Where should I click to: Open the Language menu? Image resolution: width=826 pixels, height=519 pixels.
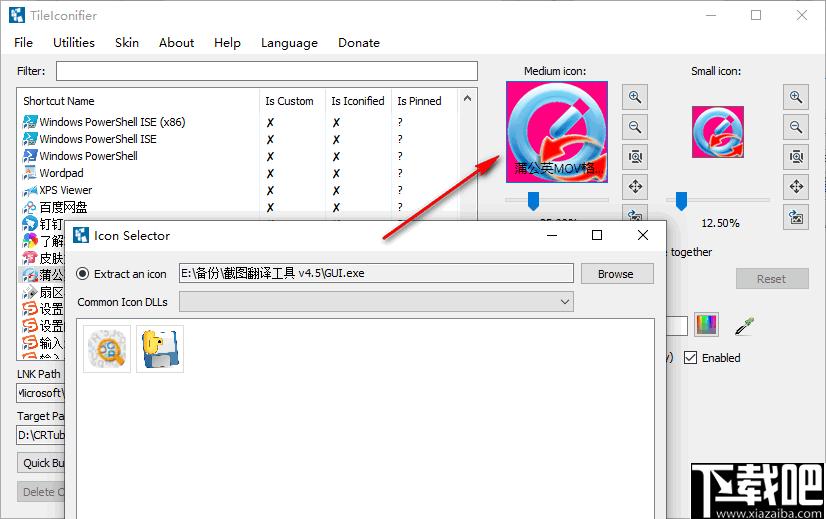tap(289, 43)
